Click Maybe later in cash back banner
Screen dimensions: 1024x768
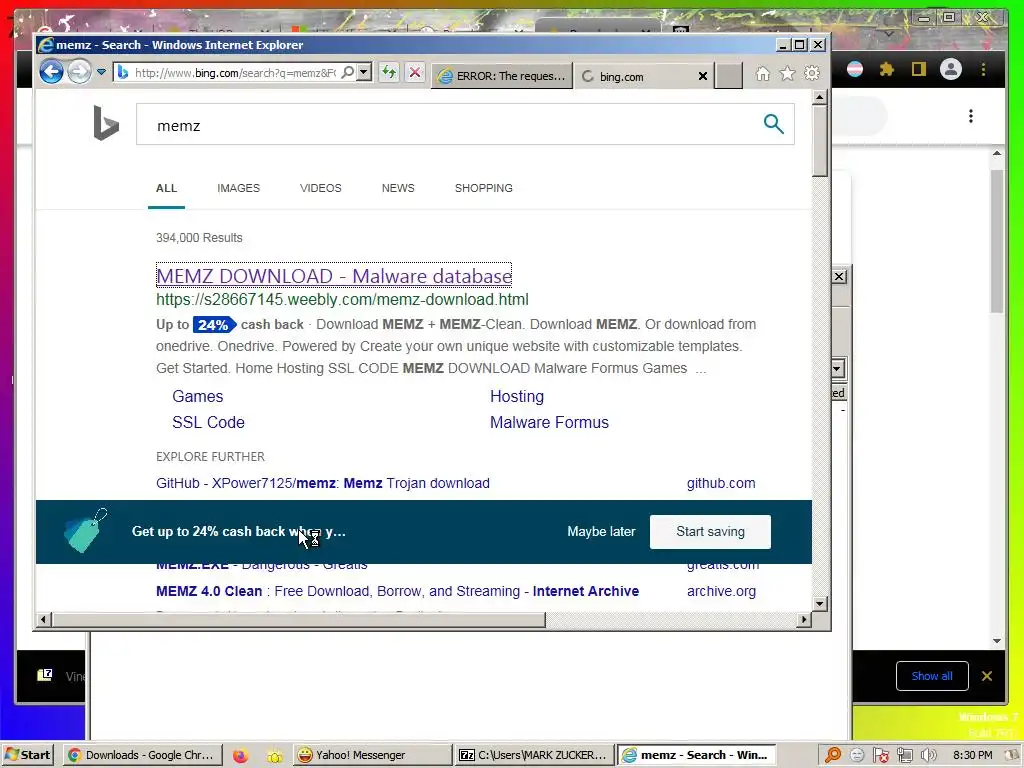pyautogui.click(x=601, y=532)
